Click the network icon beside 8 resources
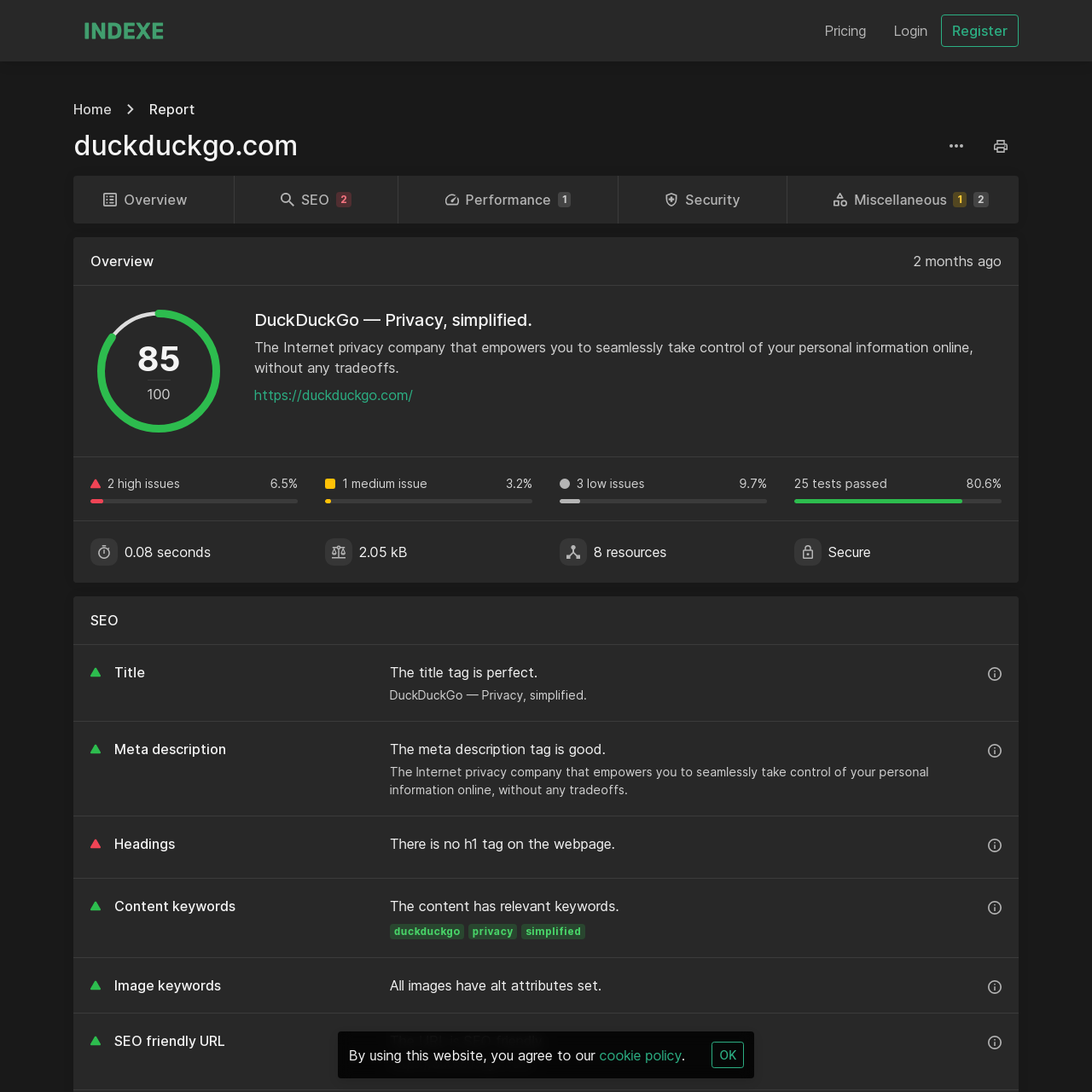This screenshot has width=1092, height=1092. pyautogui.click(x=573, y=552)
